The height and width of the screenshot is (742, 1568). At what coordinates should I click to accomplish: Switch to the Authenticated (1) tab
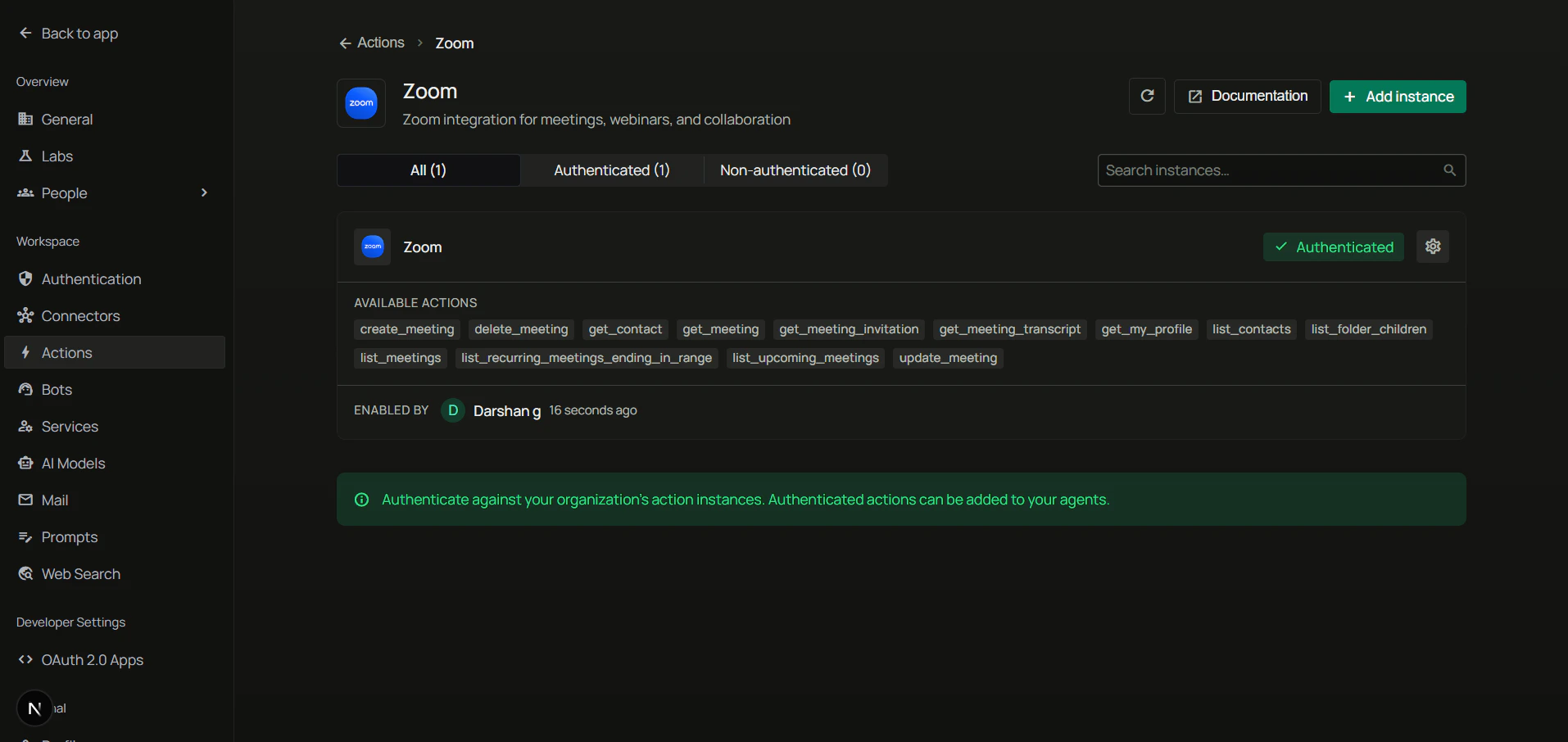coord(612,170)
